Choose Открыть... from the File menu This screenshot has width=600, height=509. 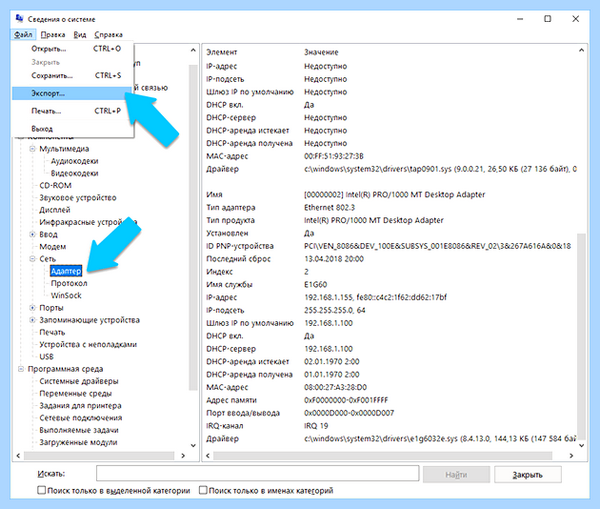point(73,49)
